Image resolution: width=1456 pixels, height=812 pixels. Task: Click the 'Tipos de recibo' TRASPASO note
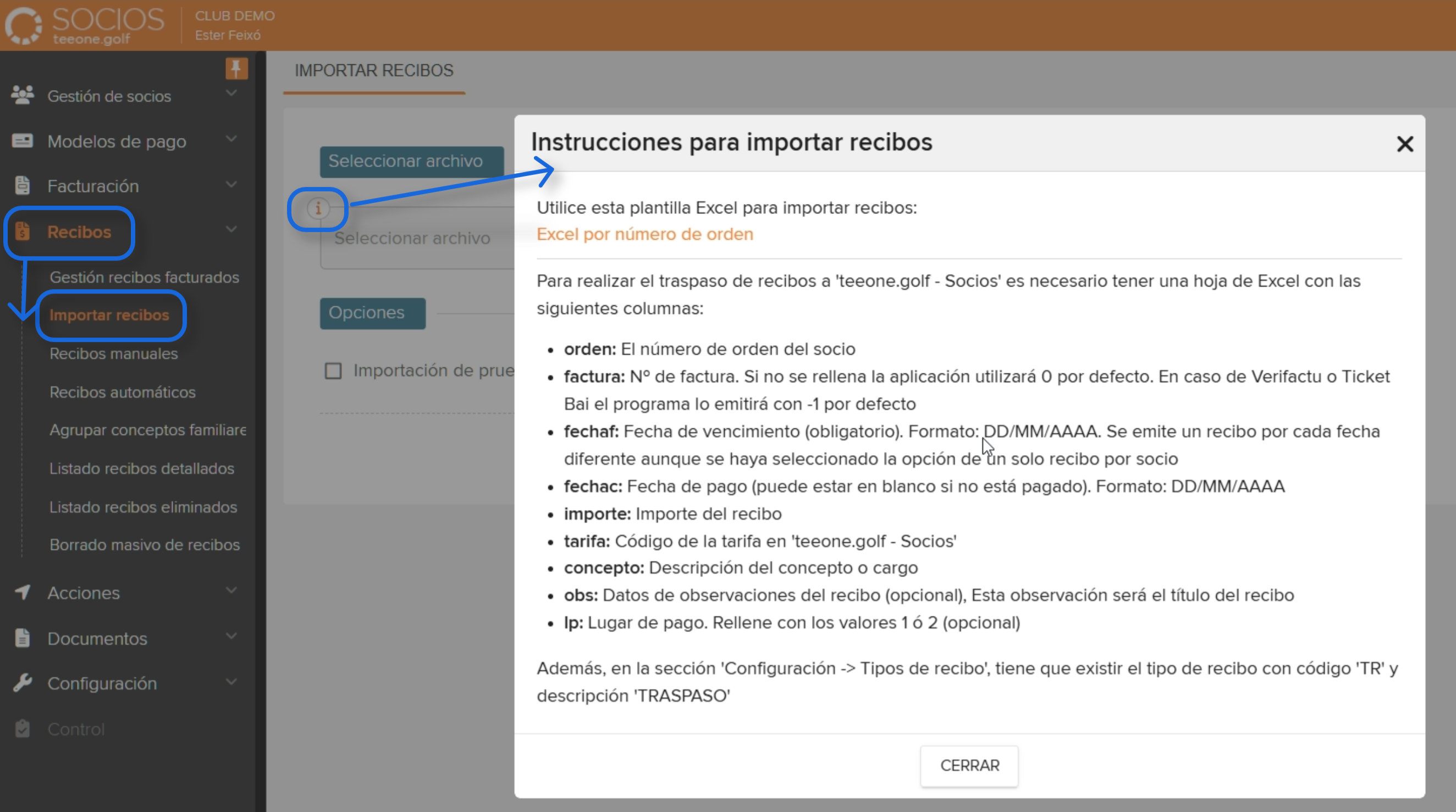click(x=967, y=682)
